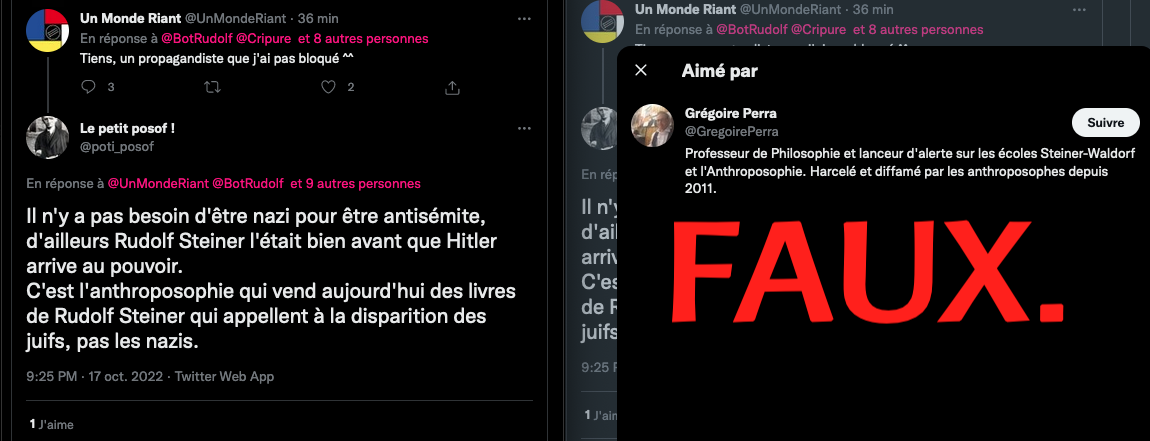1150x441 pixels.
Task: View the '1 J'aime' likes list
Action: (x=51, y=424)
